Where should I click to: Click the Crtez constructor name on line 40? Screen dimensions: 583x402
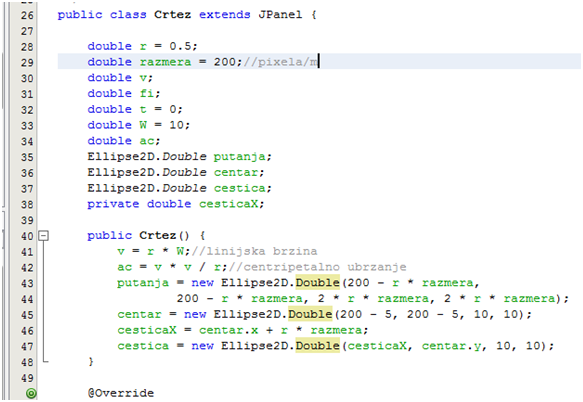[x=158, y=235]
